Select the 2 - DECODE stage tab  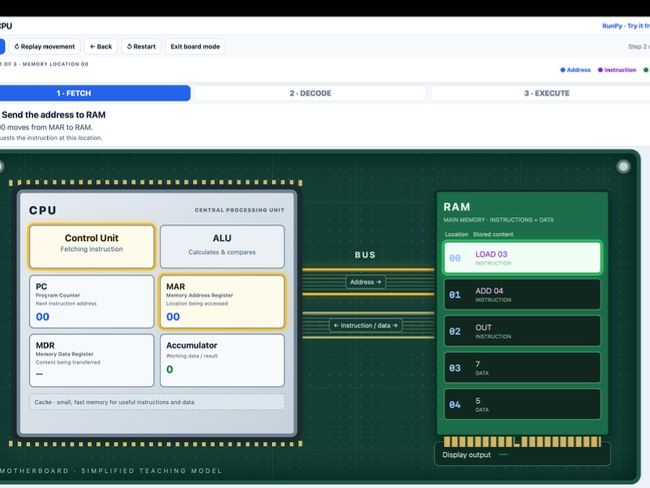tap(310, 93)
